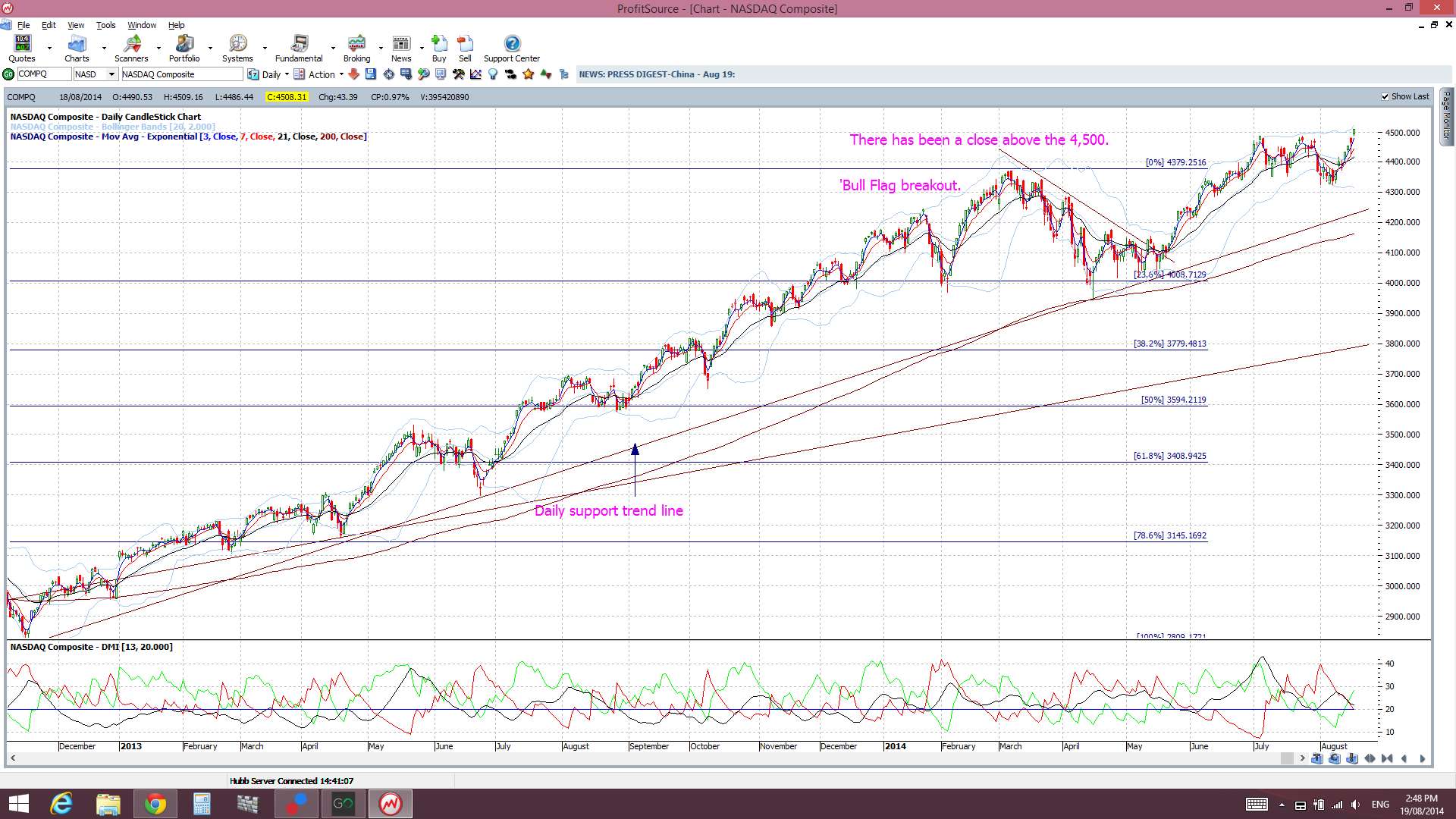The image size is (1456, 819).
Task: Click the save floppy disk icon
Action: pyautogui.click(x=371, y=74)
